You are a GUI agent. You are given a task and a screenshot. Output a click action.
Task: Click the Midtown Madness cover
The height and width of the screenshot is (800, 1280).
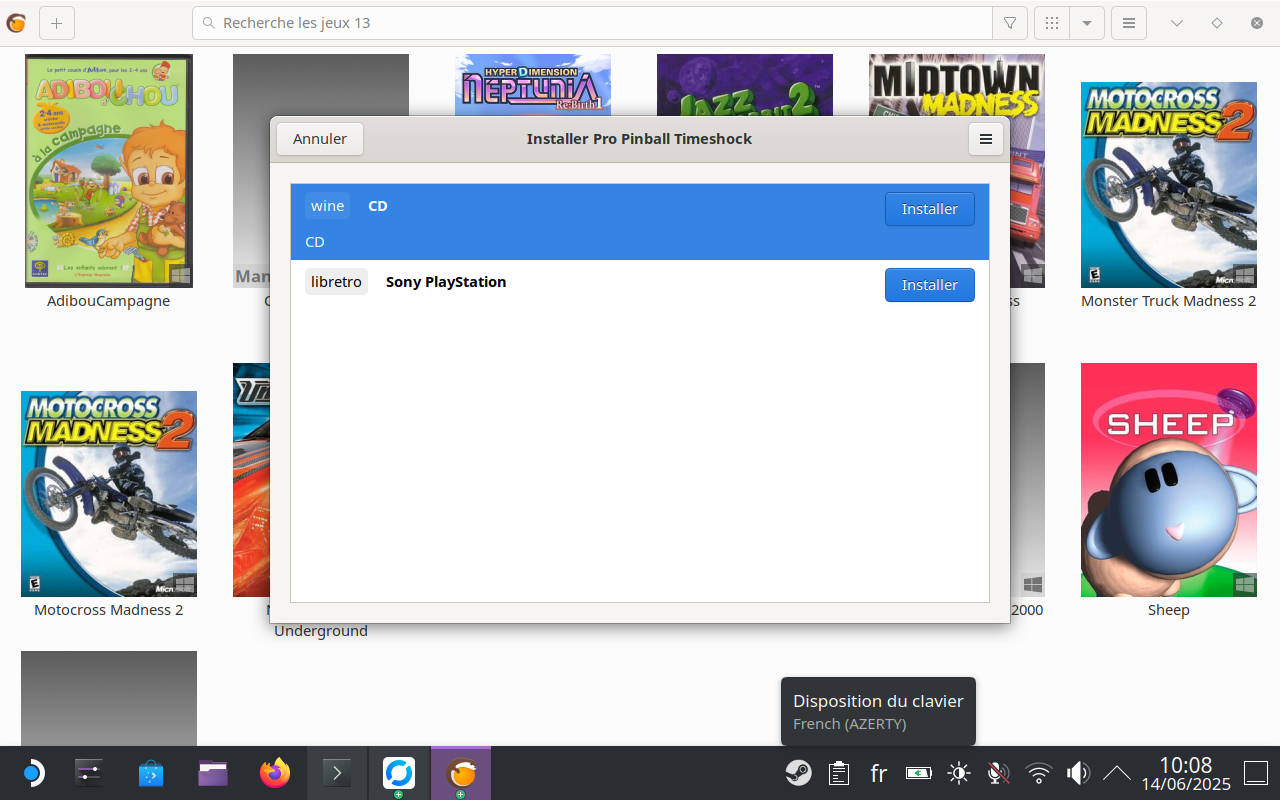(x=957, y=85)
